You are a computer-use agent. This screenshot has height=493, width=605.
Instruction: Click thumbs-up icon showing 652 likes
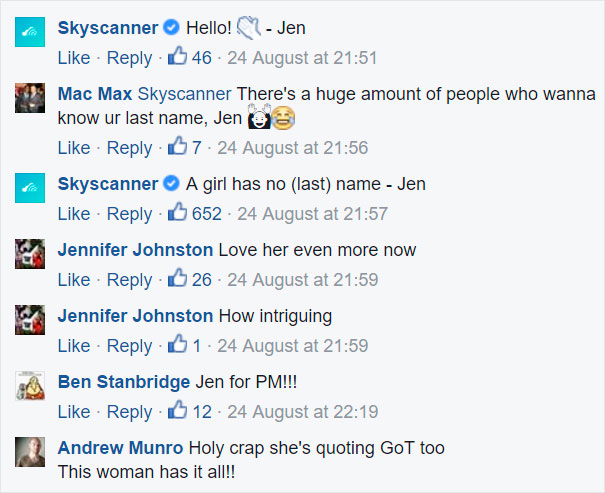pos(178,213)
